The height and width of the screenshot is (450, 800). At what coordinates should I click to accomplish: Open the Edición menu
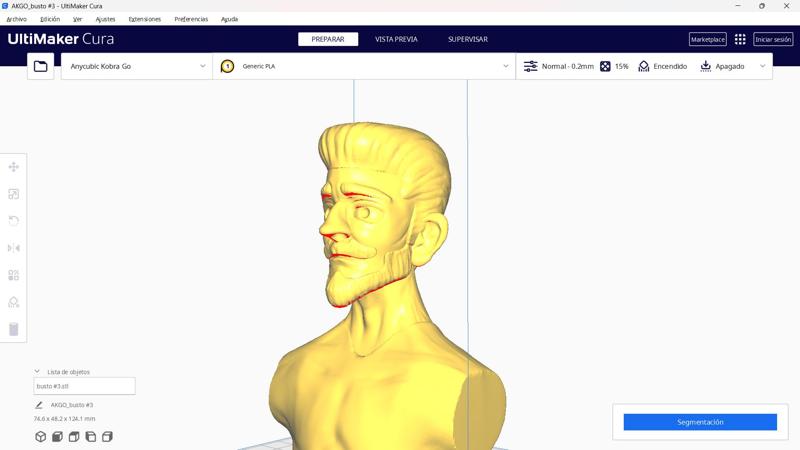(50, 19)
